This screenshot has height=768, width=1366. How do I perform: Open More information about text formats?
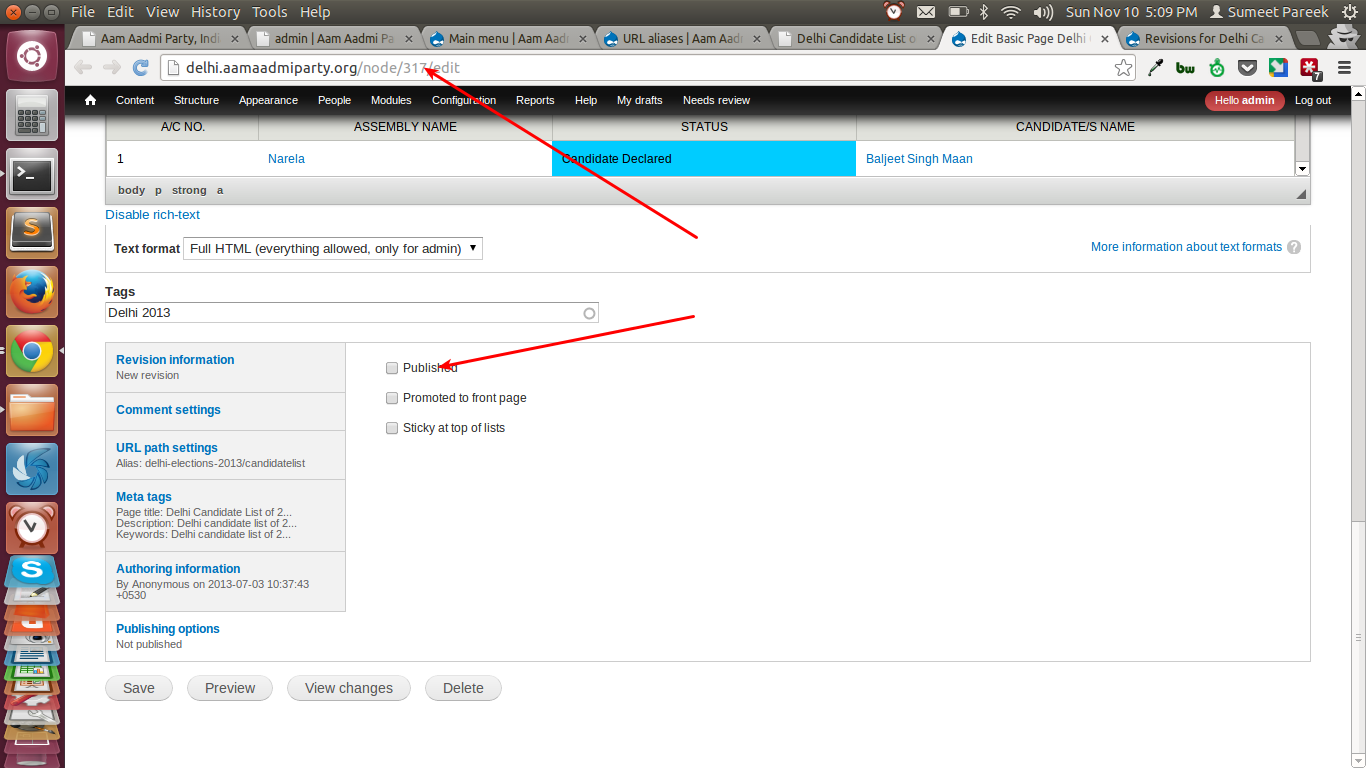1186,247
